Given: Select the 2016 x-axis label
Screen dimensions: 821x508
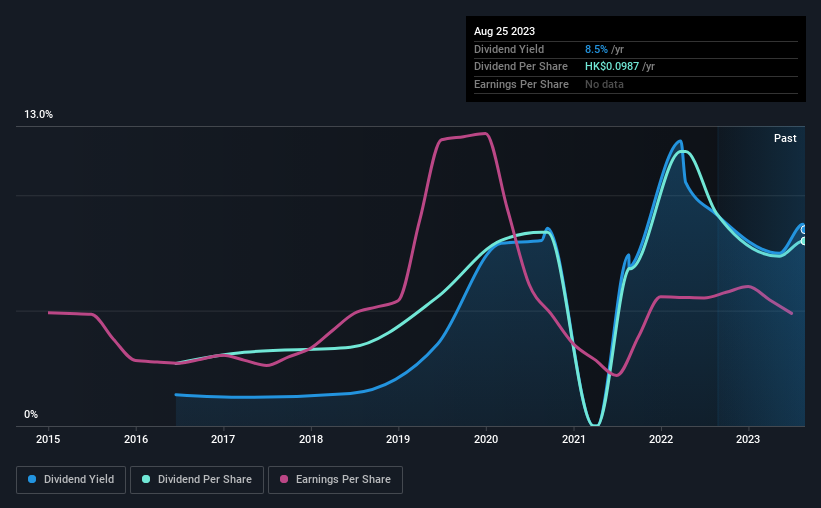Looking at the screenshot, I should pos(136,439).
